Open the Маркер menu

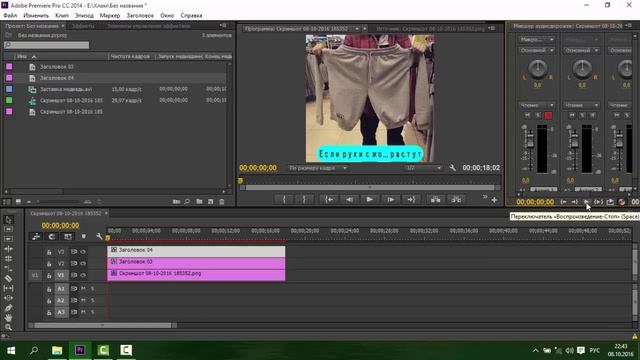tap(110, 16)
